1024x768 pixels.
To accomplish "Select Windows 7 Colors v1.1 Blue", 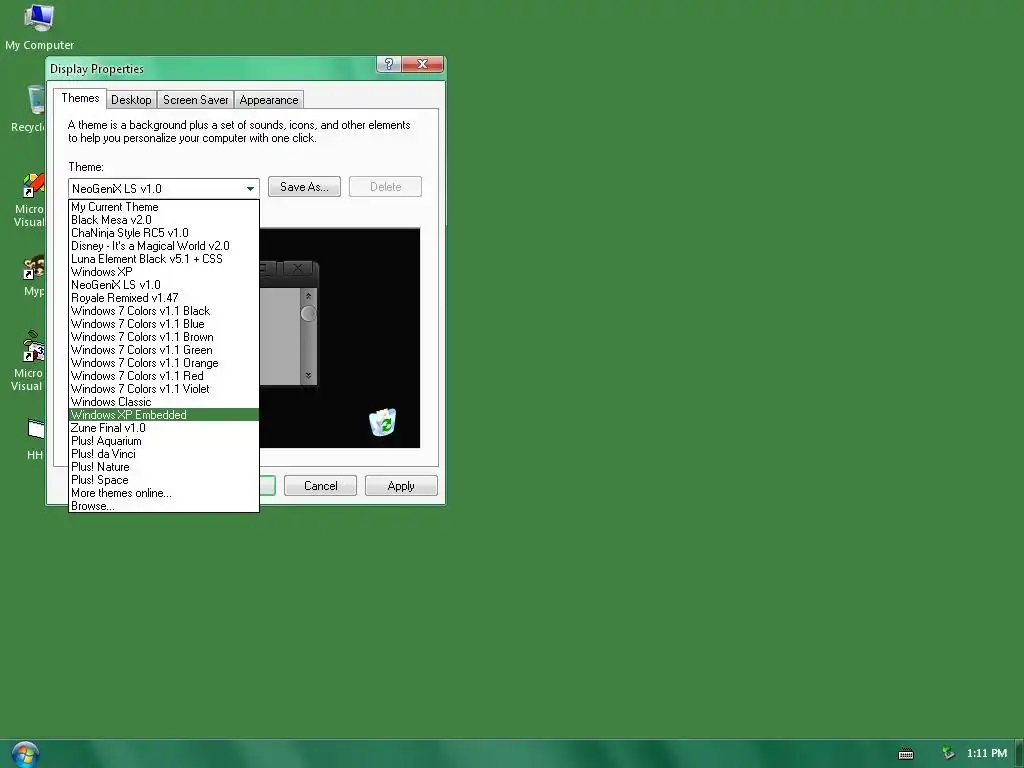I will click(164, 324).
